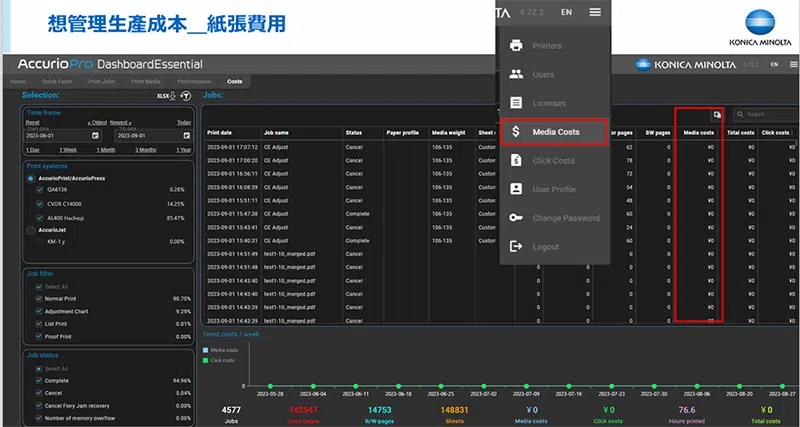
Task: Select the AccurioPrint/AccurioPress radio button
Action: [x=31, y=179]
